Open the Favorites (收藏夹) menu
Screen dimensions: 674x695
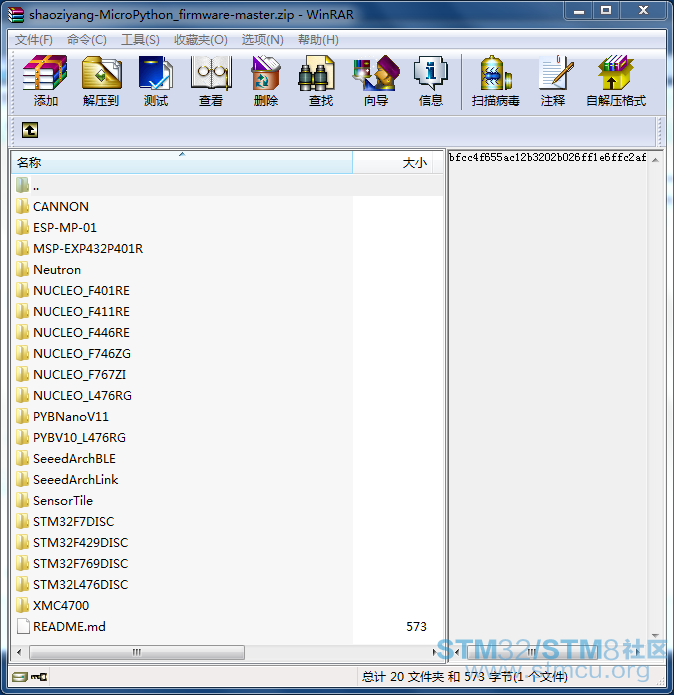[201, 40]
